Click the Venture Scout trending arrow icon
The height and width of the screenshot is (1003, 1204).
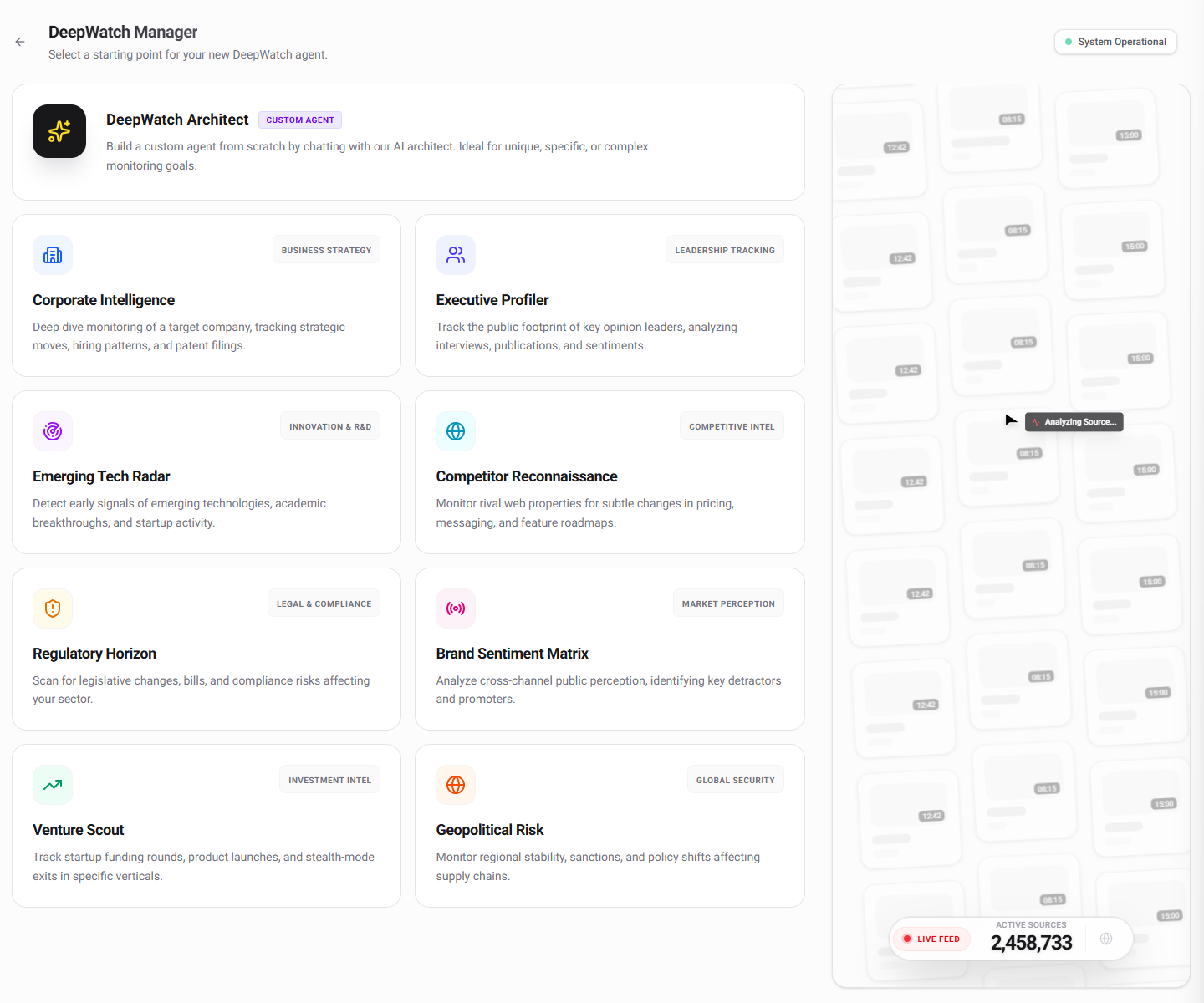(53, 785)
